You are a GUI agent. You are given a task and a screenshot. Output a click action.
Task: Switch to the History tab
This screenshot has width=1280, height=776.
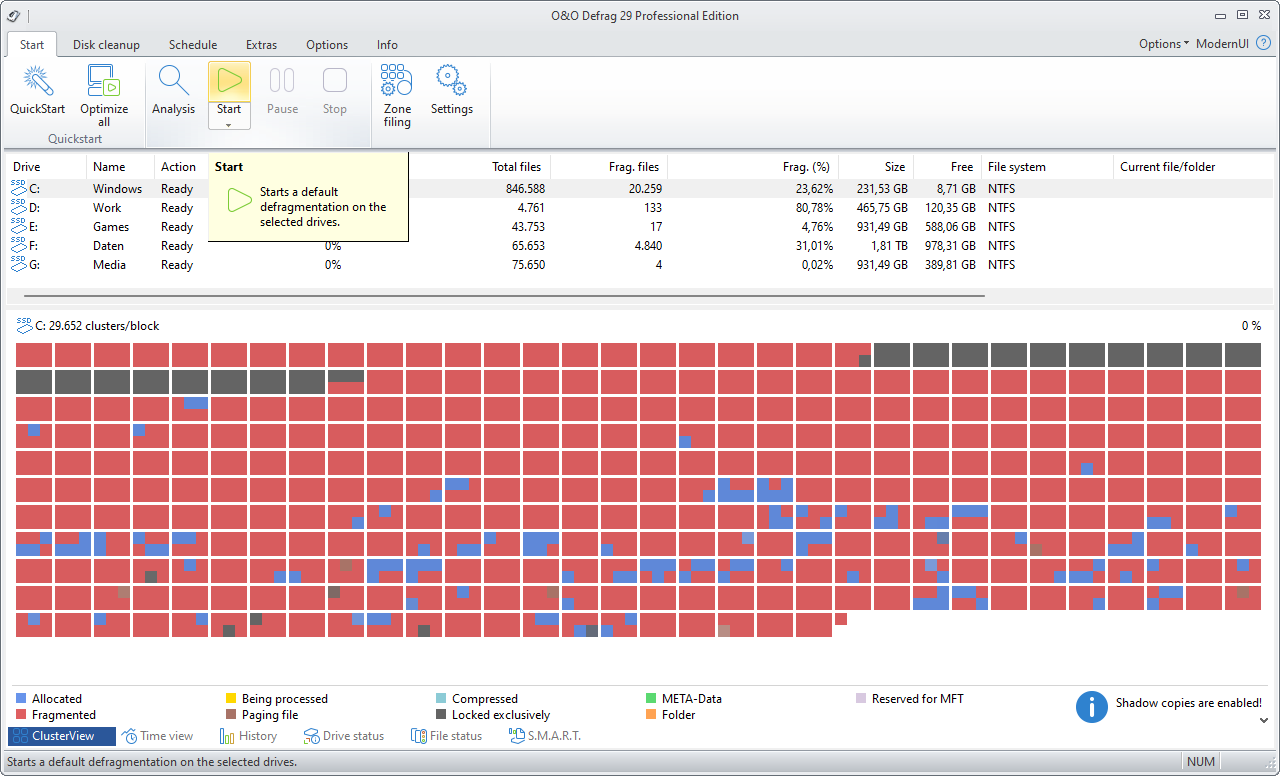point(248,736)
